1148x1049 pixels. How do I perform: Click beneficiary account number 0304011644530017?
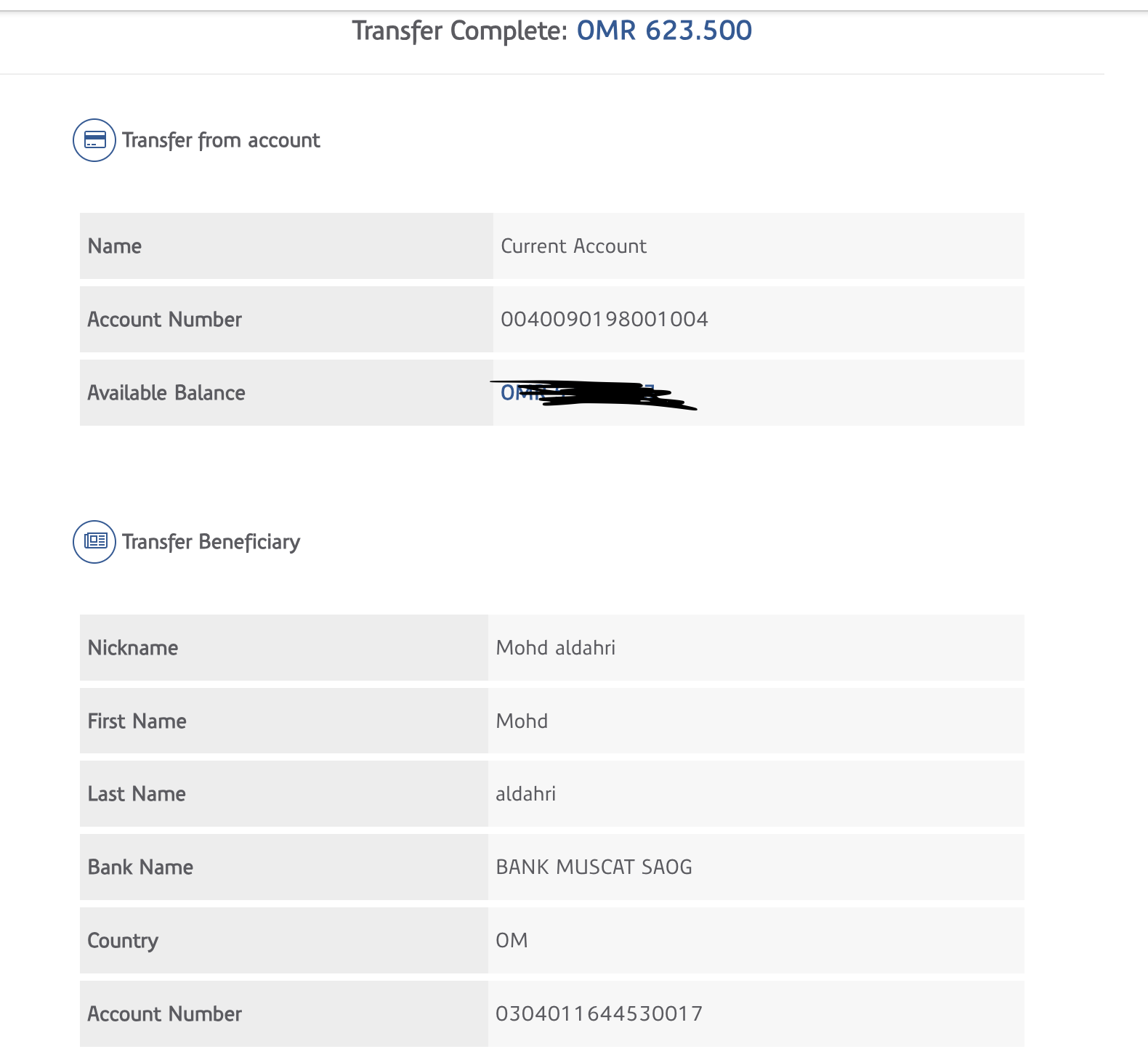(x=599, y=1013)
